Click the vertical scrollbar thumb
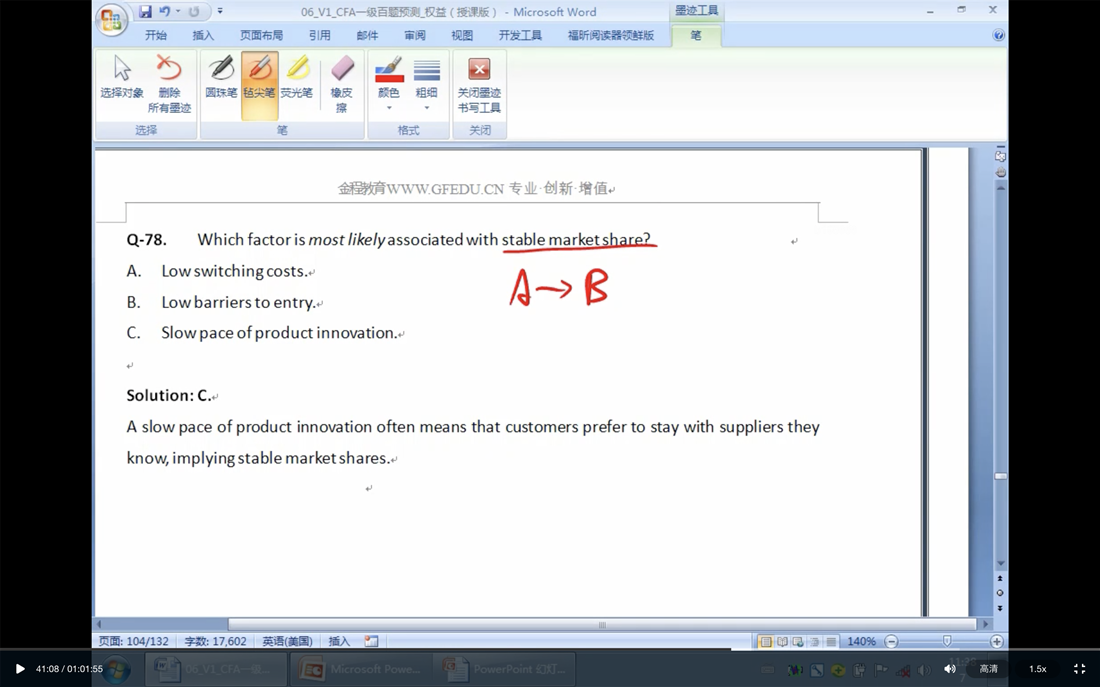 coord(1001,476)
